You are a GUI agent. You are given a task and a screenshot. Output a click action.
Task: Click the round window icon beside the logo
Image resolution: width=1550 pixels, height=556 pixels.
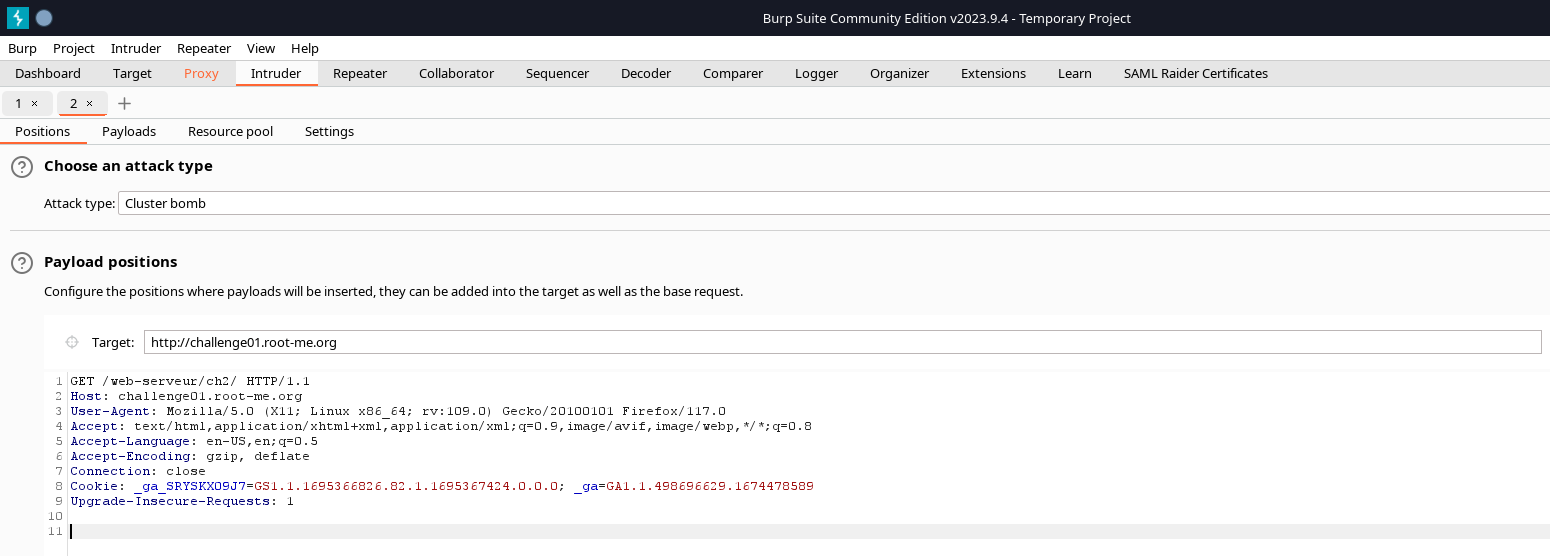[44, 17]
